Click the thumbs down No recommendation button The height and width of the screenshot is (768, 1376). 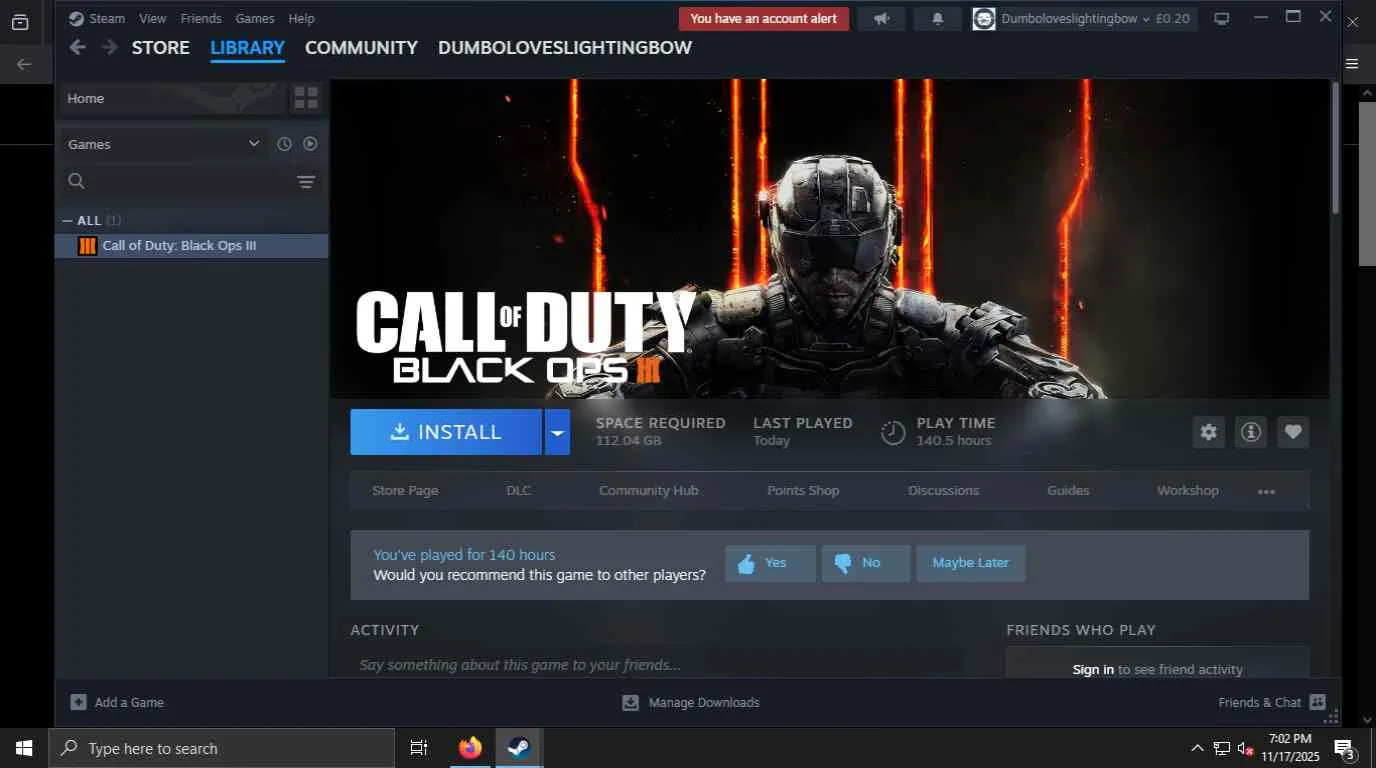[x=866, y=563]
